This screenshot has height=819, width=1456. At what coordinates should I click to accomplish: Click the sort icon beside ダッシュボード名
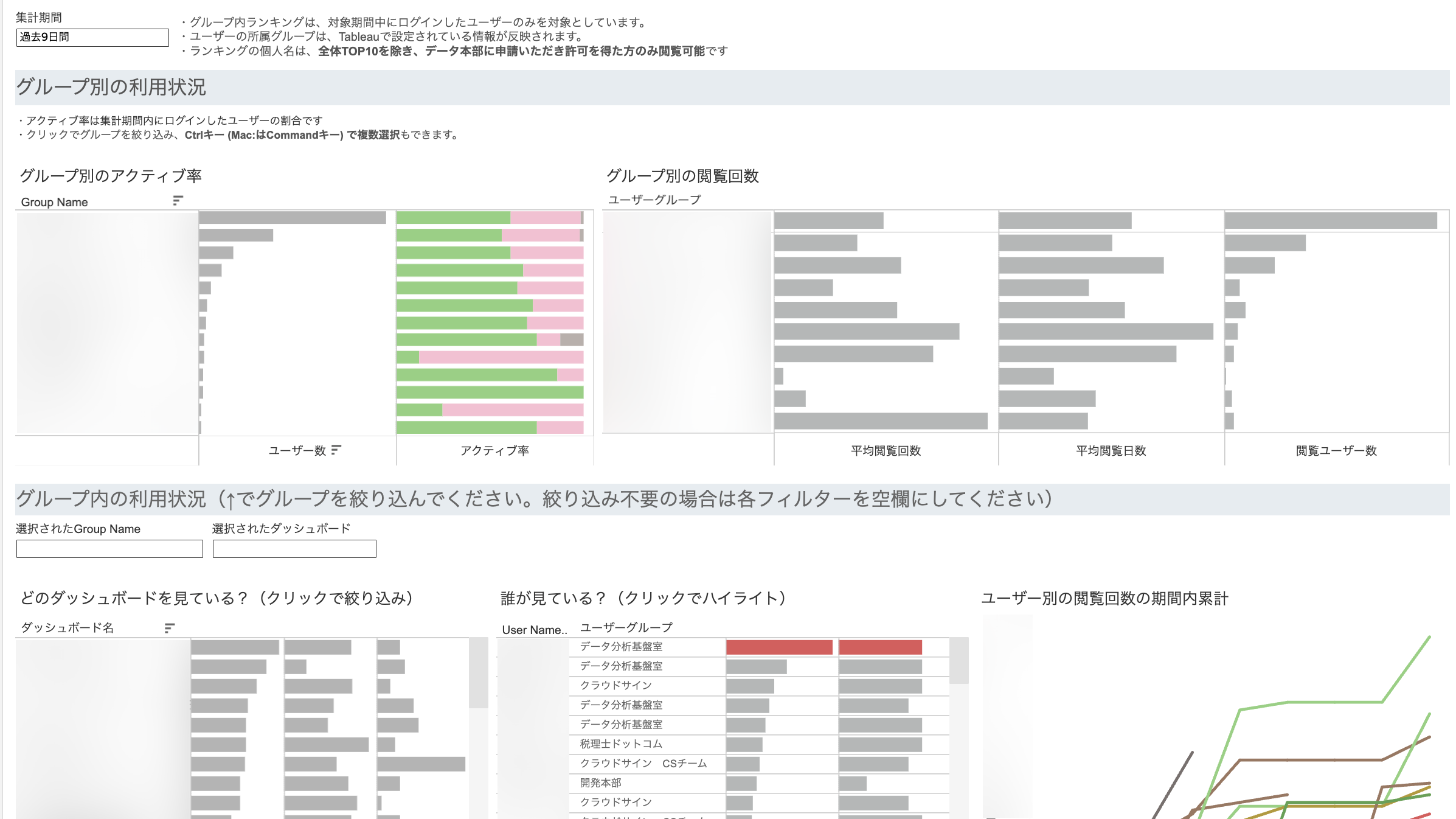(x=170, y=627)
